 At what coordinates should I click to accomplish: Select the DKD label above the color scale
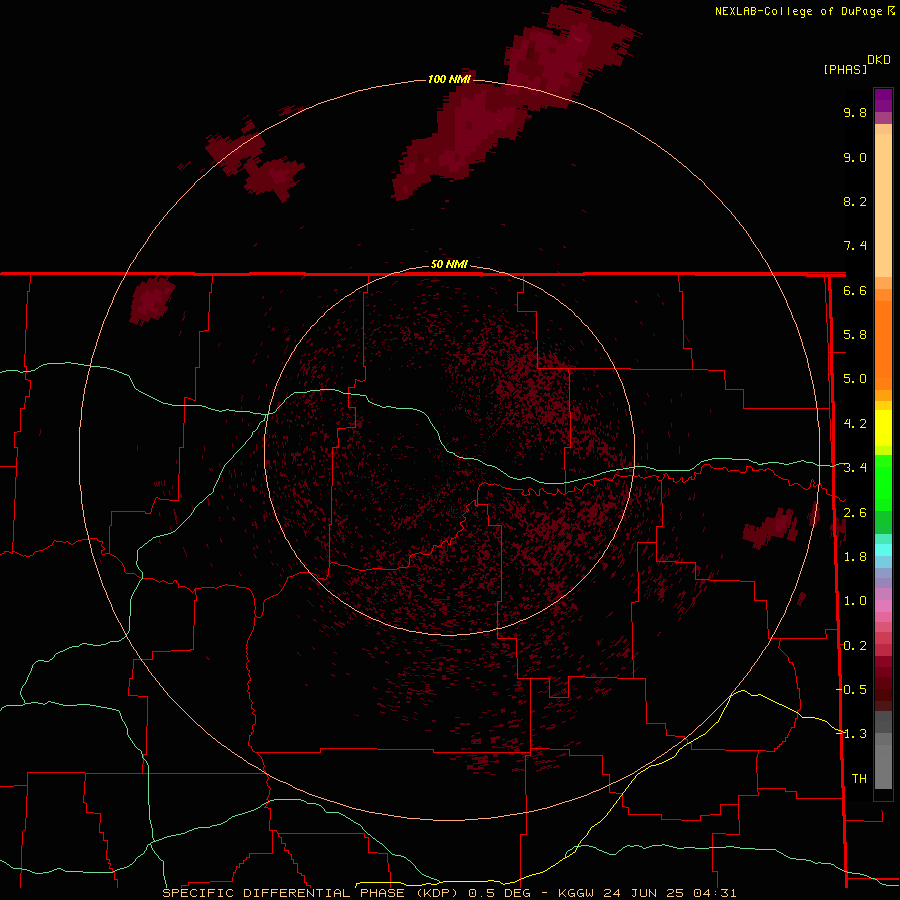pyautogui.click(x=878, y=60)
